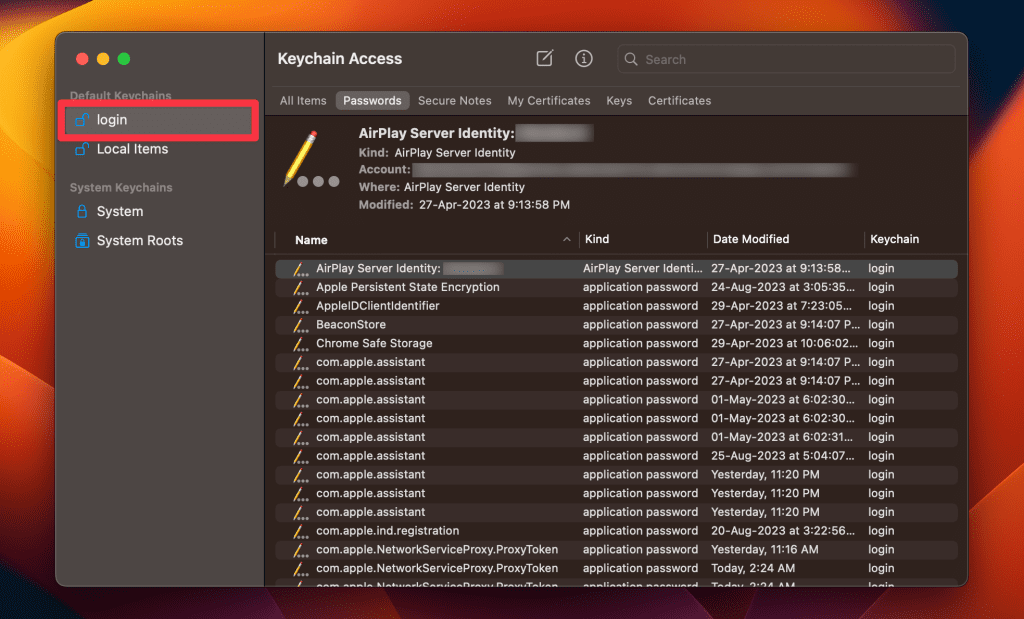
Task: Click the date 24-Aug-2023 at 3:05:35 cell
Action: [x=782, y=287]
